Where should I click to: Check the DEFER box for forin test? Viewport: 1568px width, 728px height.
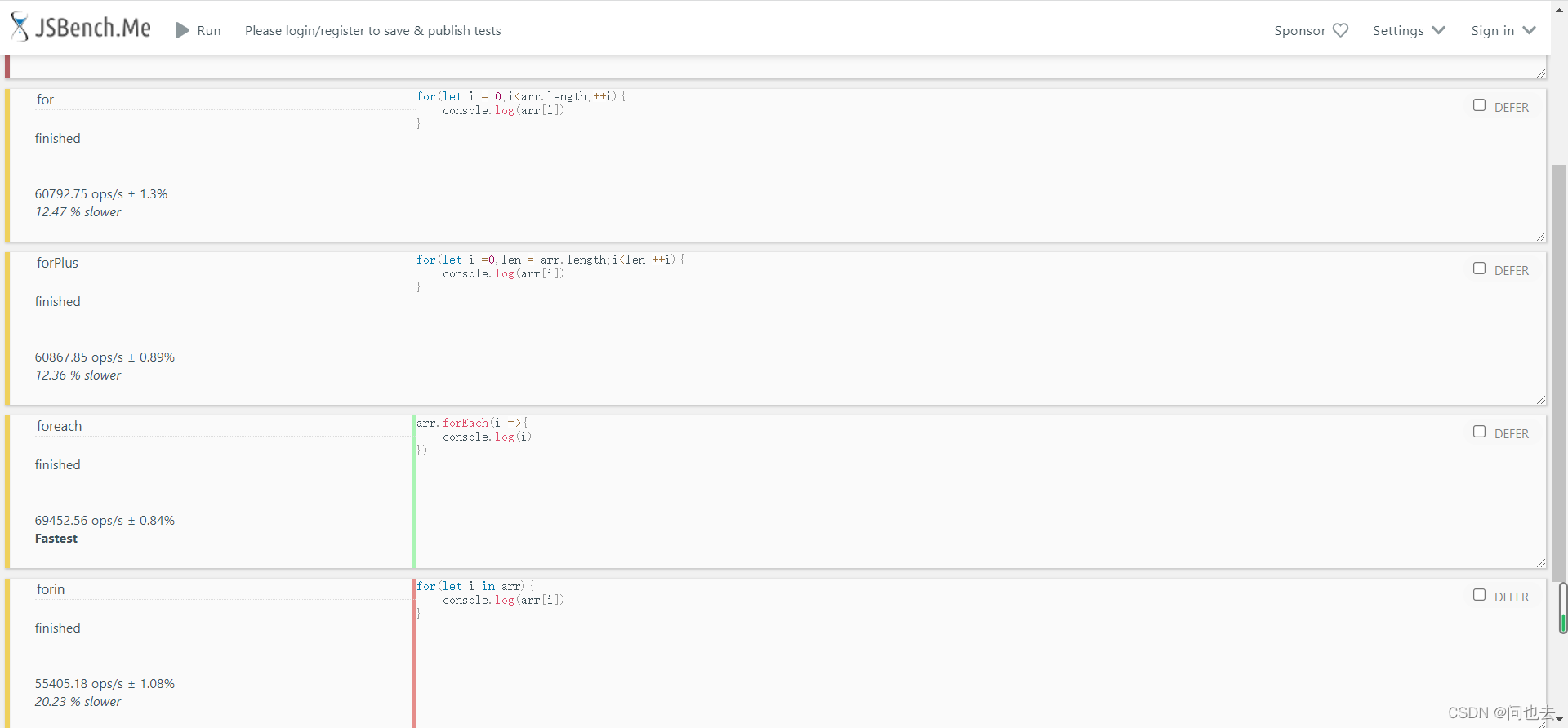point(1479,595)
